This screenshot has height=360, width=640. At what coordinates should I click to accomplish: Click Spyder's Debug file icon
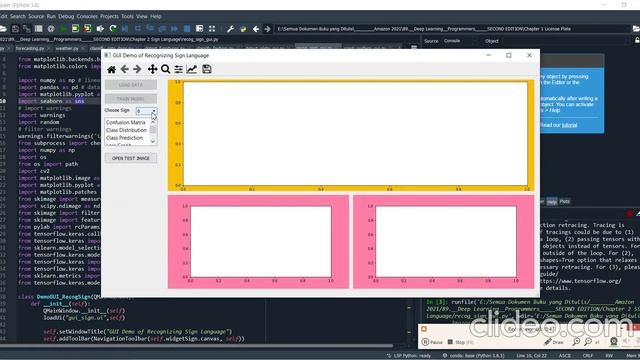click(x=125, y=29)
